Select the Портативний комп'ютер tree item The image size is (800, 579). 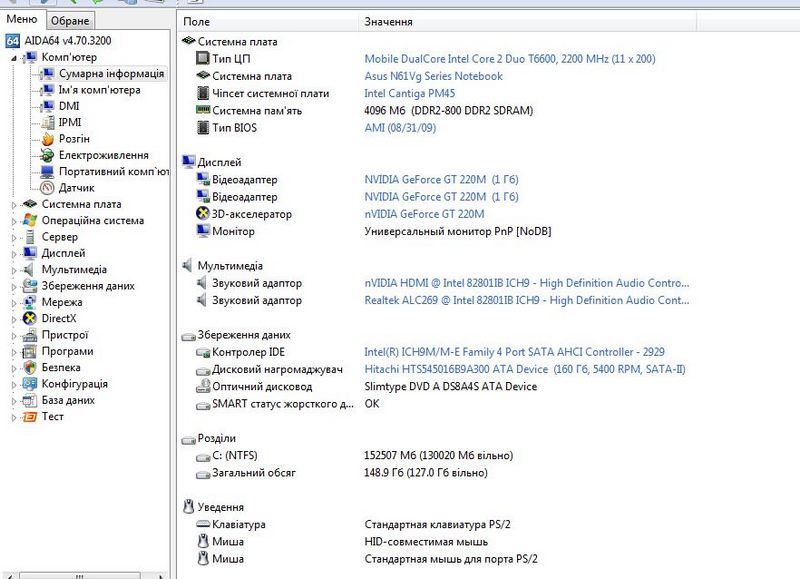[114, 172]
